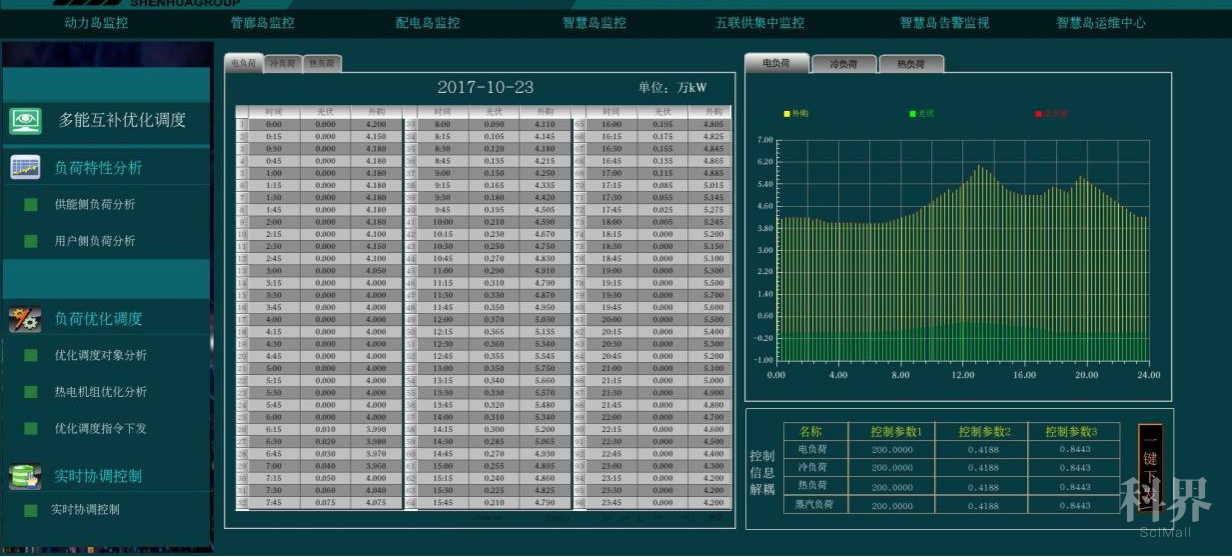The image size is (1232, 557).
Task: Click green square beside 热电机组优化分析
Action: [x=31, y=392]
